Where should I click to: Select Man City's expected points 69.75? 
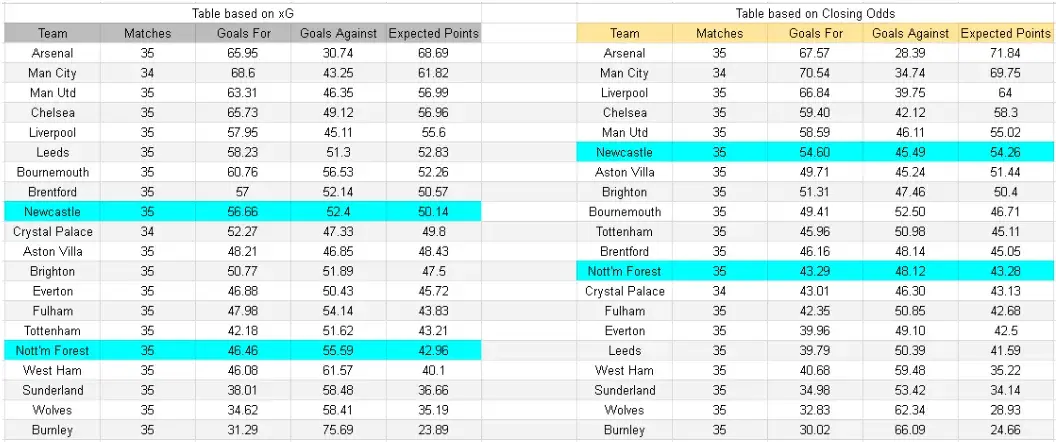tap(1006, 73)
